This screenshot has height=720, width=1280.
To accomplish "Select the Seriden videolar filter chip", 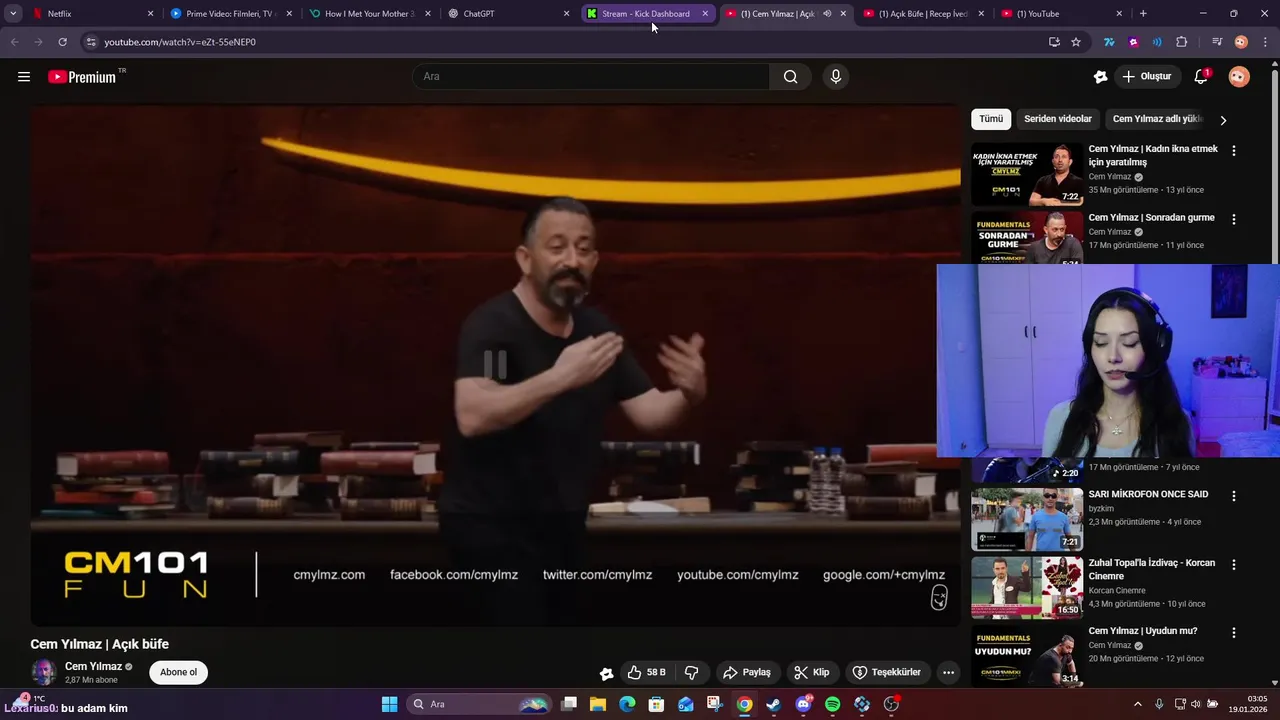I will pos(1058,119).
